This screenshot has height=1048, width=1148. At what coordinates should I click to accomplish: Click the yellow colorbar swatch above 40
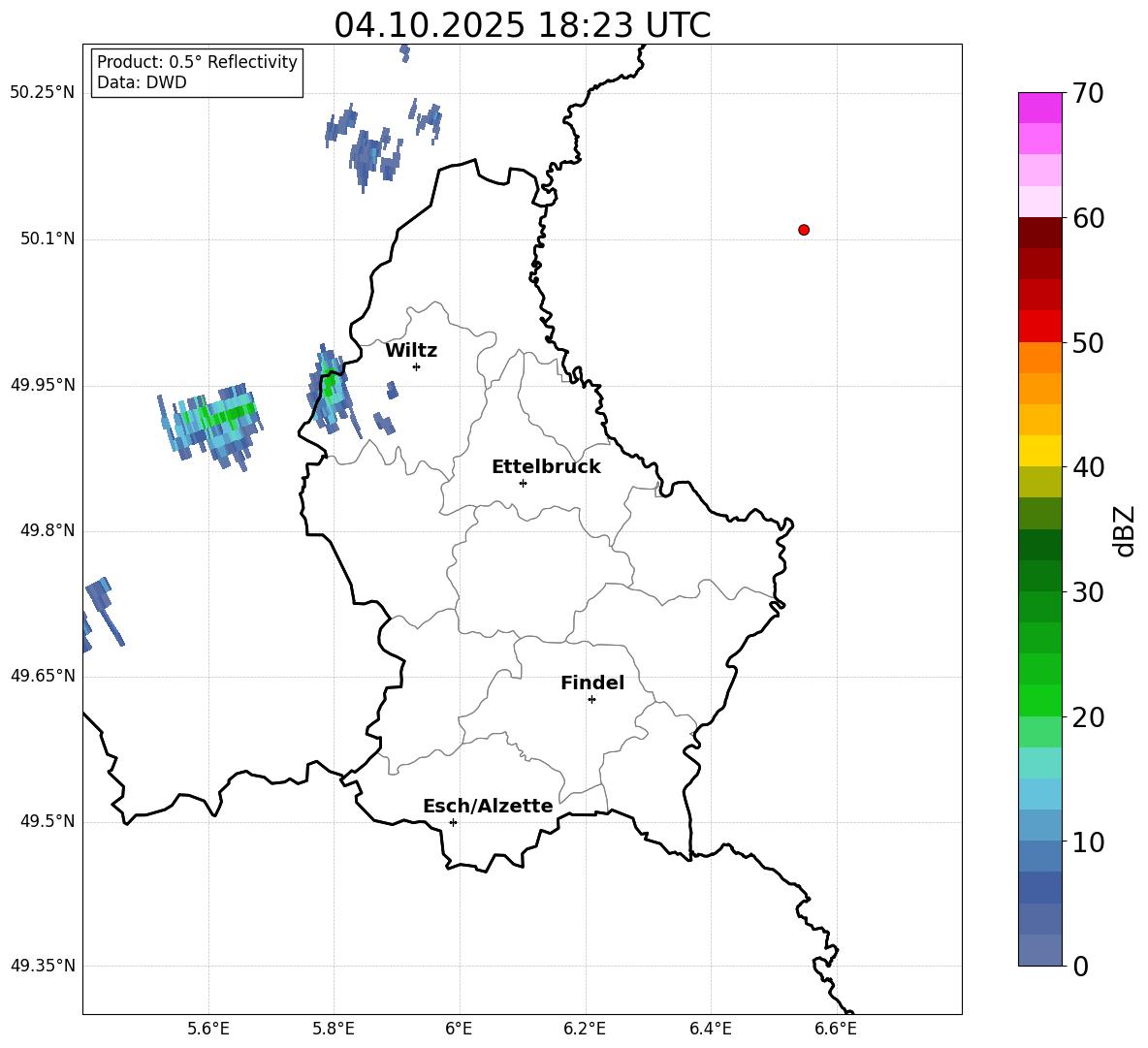pos(1040,451)
